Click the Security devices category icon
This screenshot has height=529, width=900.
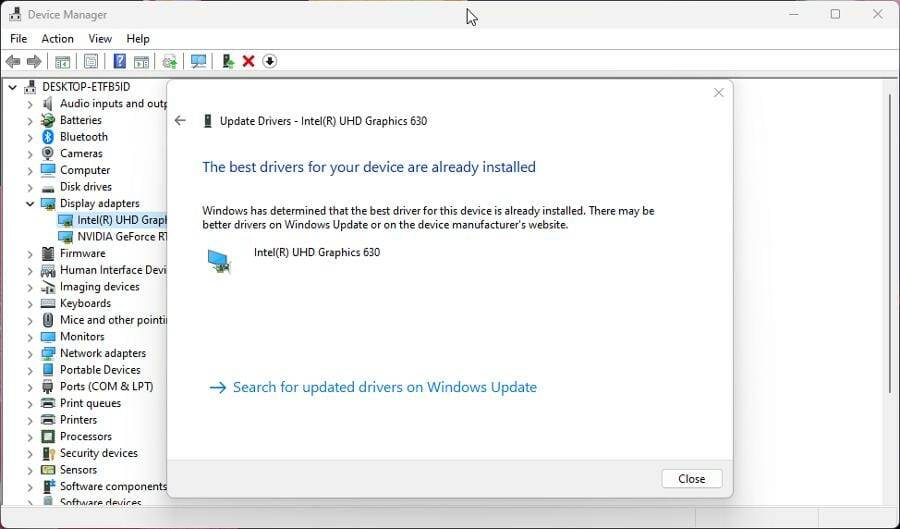[x=48, y=453]
